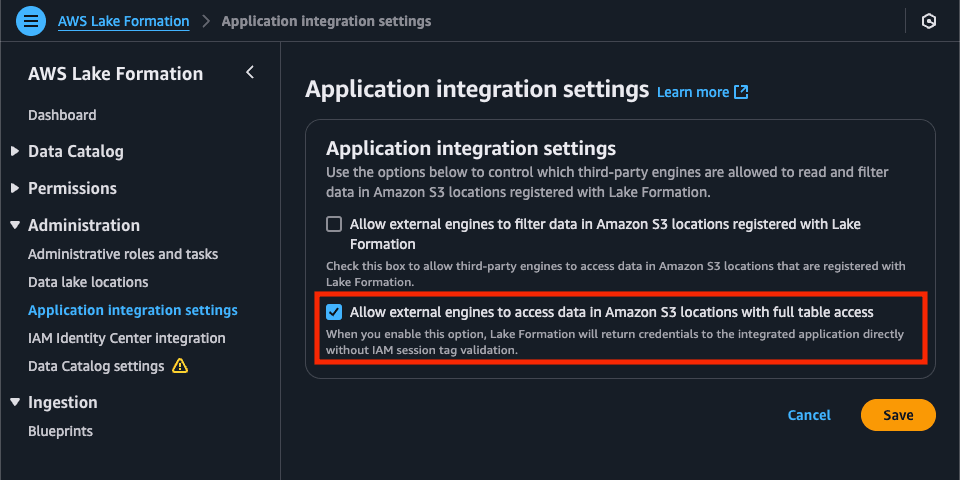The image size is (960, 480).
Task: Collapse the Ingestion section arrow
Action: click(15, 402)
